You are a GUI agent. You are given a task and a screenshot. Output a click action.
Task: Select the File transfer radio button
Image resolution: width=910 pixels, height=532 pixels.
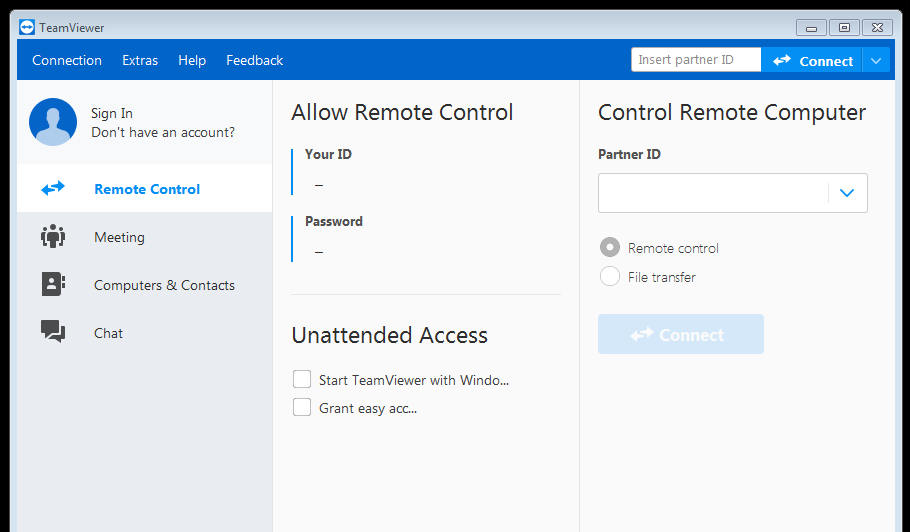tap(609, 276)
